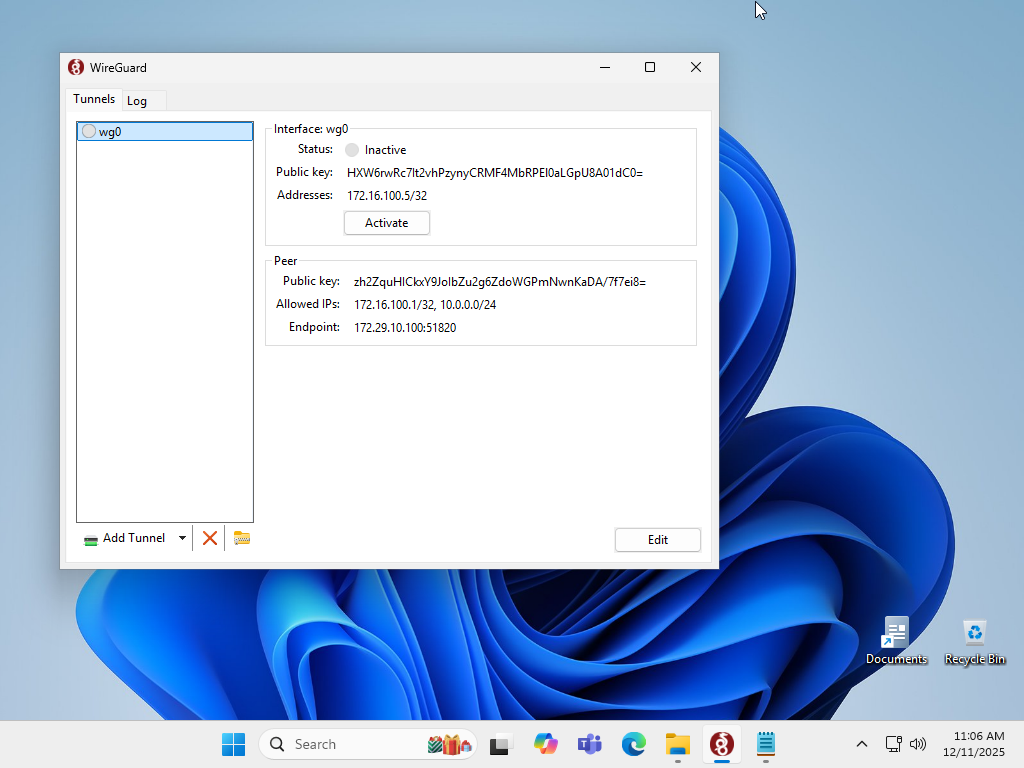Open the Recycle Bin desktop icon
The height and width of the screenshot is (768, 1024).
[974, 641]
